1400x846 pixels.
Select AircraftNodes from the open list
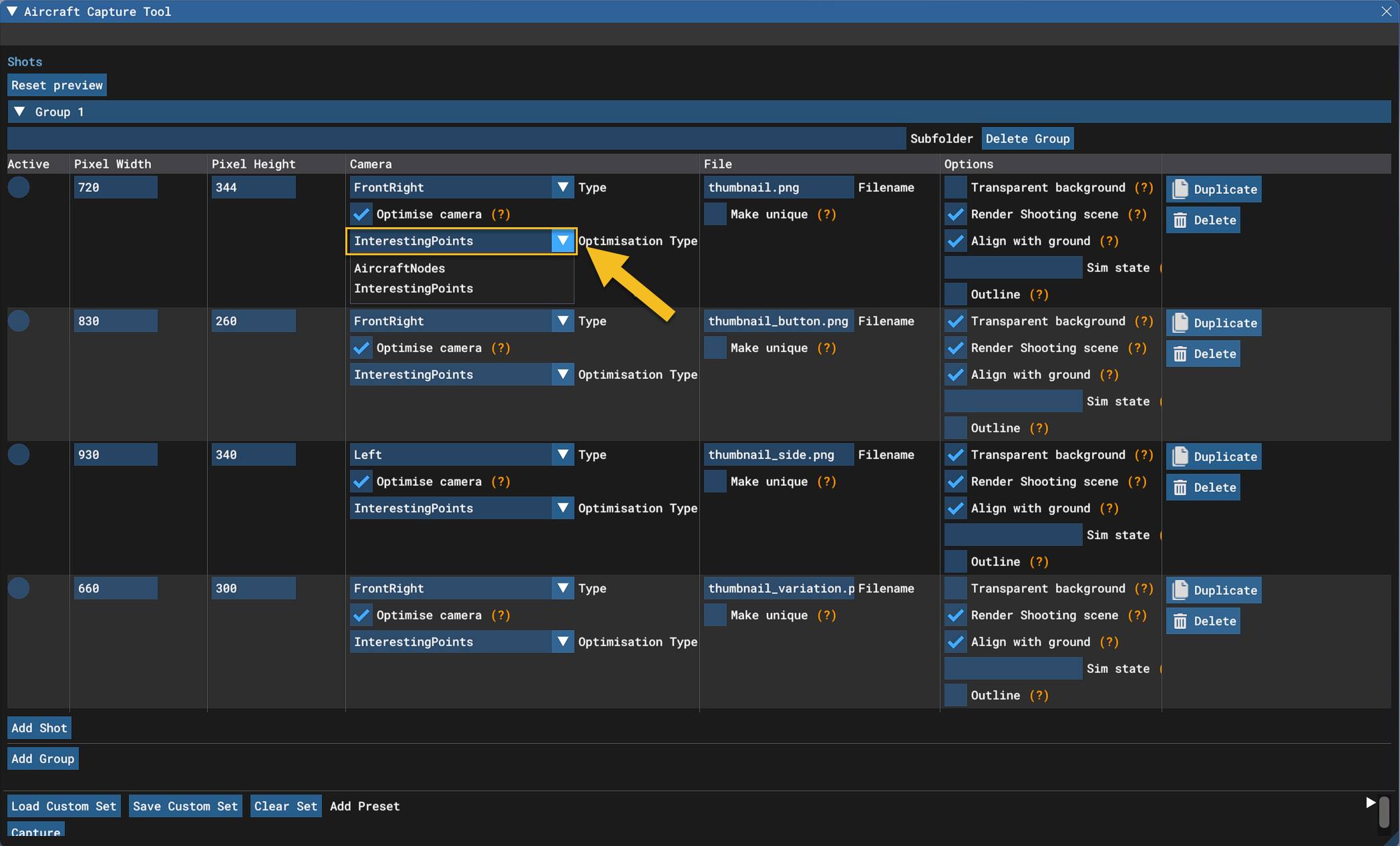point(399,268)
